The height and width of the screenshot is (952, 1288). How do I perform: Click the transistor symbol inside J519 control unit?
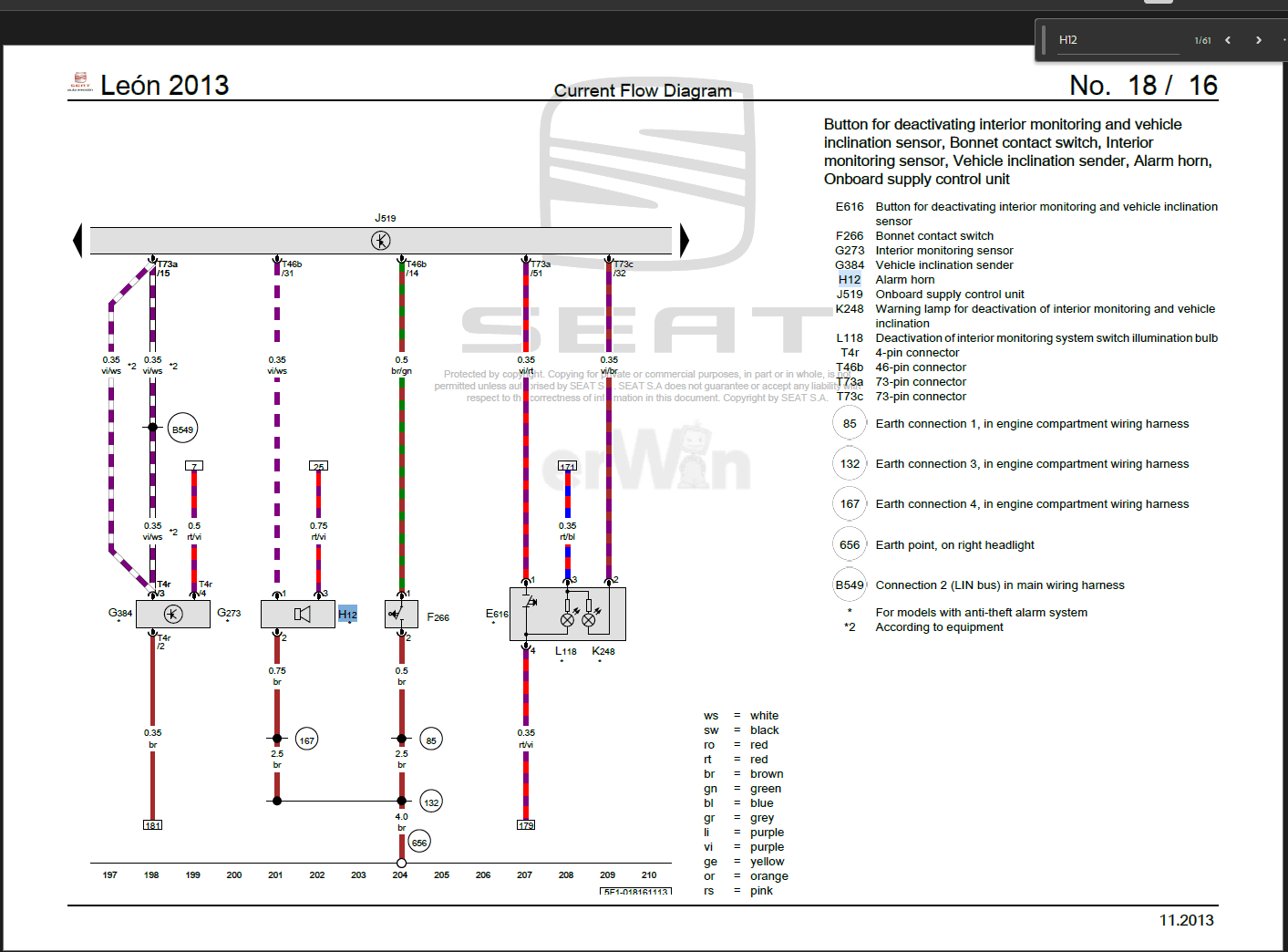(381, 240)
